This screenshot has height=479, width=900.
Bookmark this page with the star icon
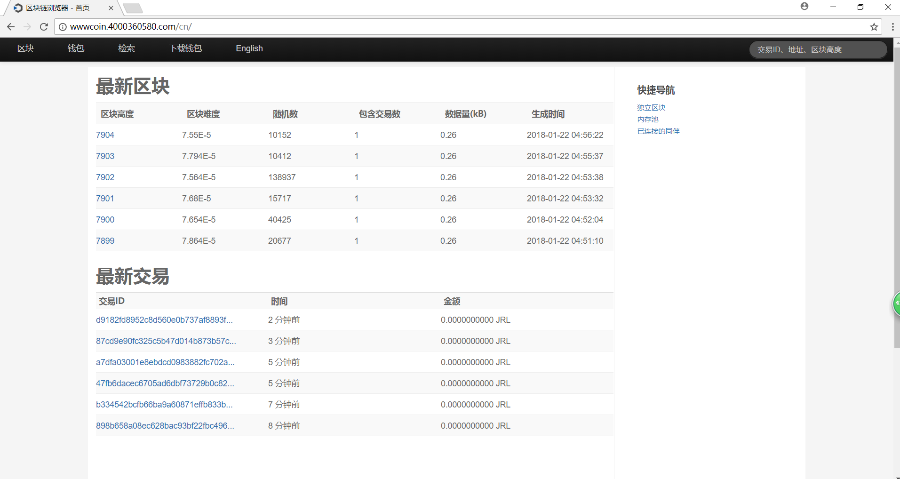pos(874,26)
